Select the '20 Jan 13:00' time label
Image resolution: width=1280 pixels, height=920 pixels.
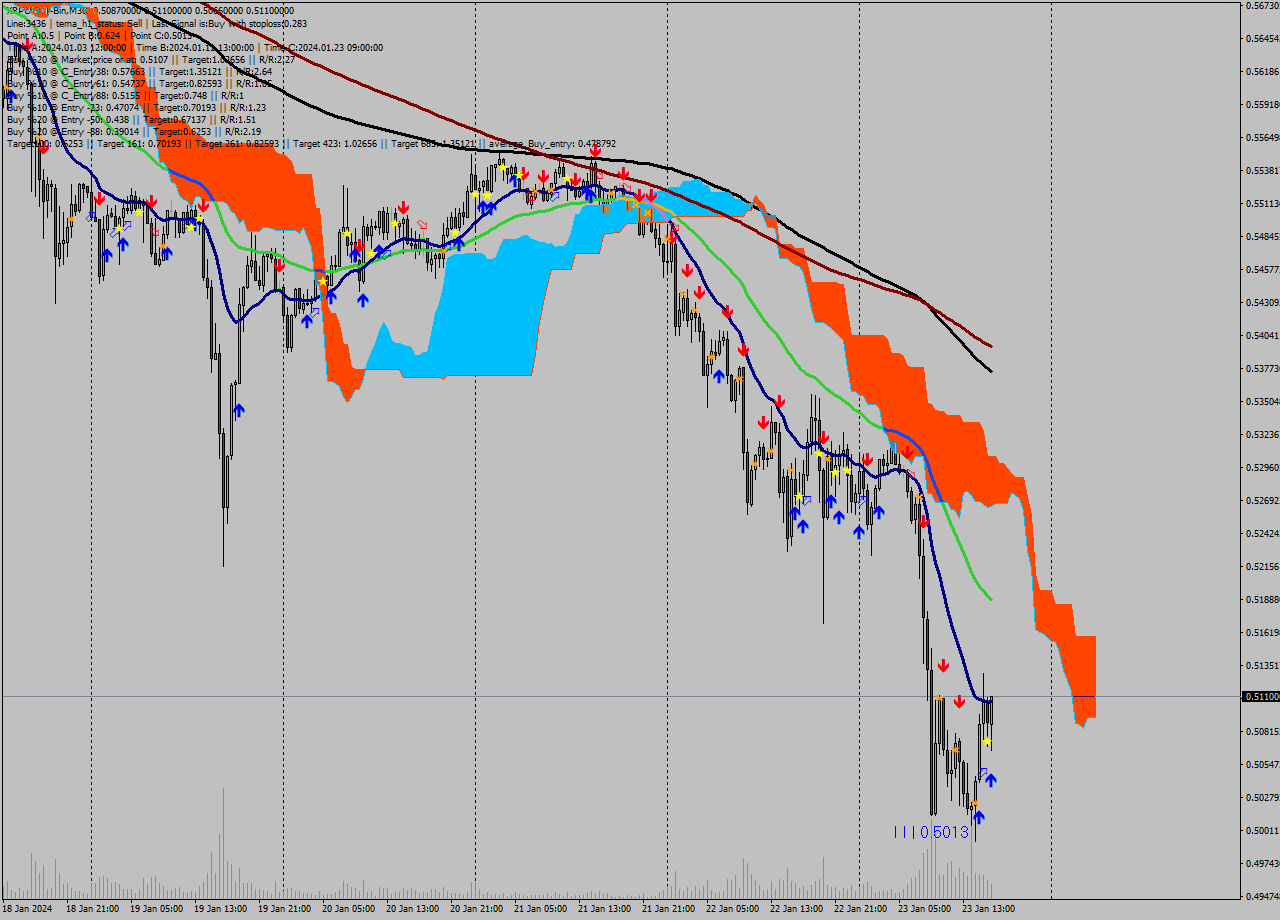tap(412, 908)
